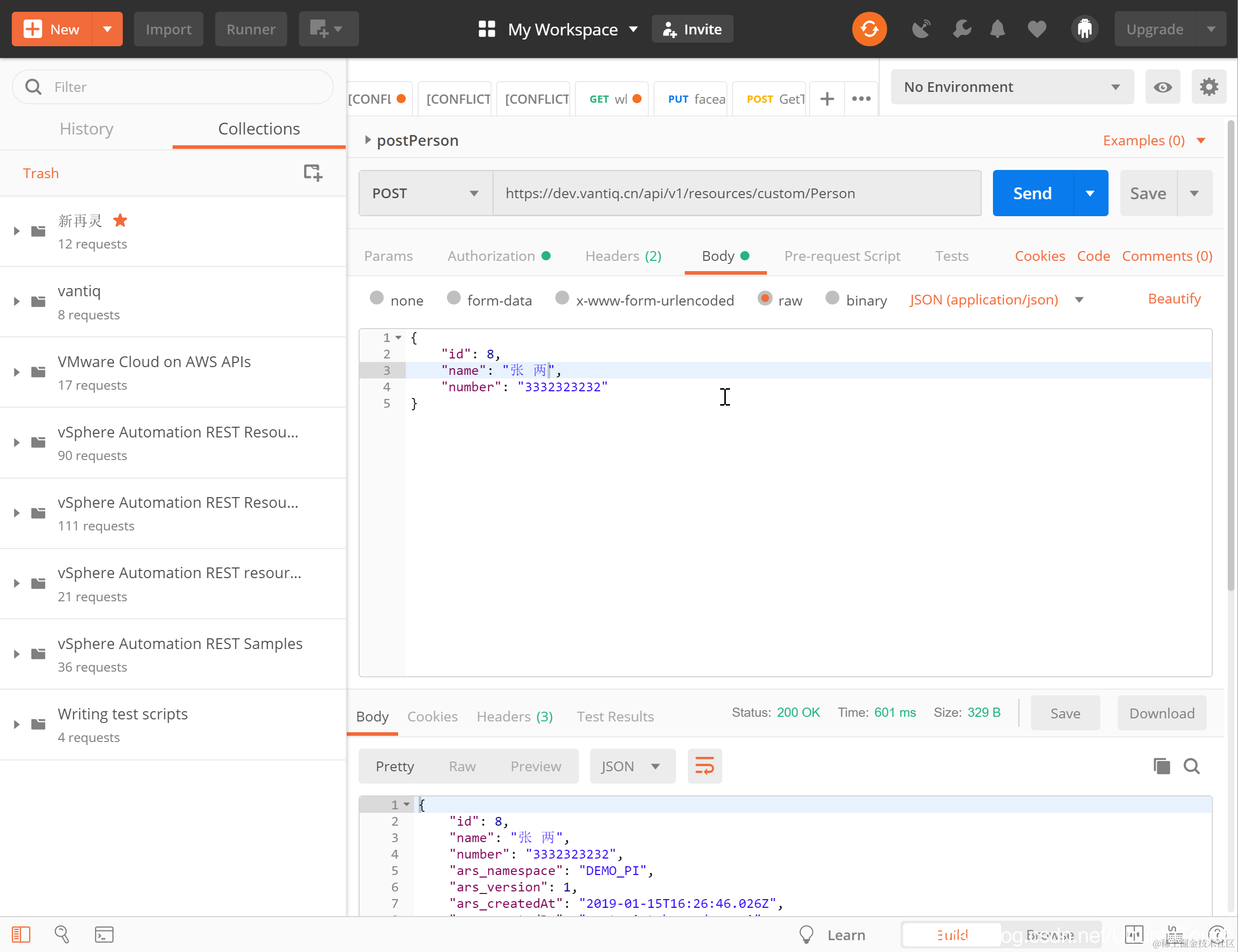Select the form-data body type
This screenshot has width=1238, height=952.
point(454,299)
